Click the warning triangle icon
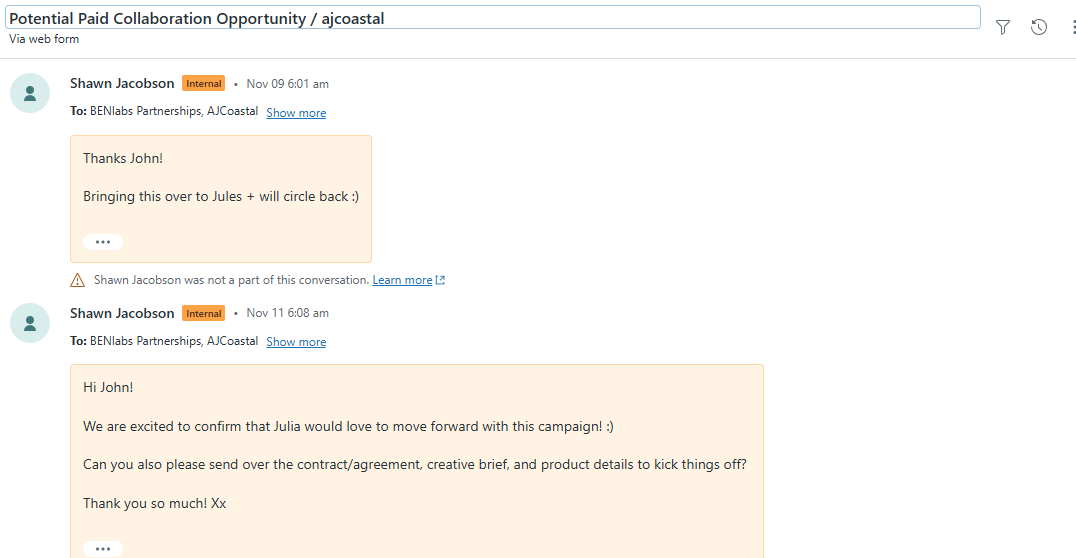This screenshot has height=558, width=1076. point(77,280)
